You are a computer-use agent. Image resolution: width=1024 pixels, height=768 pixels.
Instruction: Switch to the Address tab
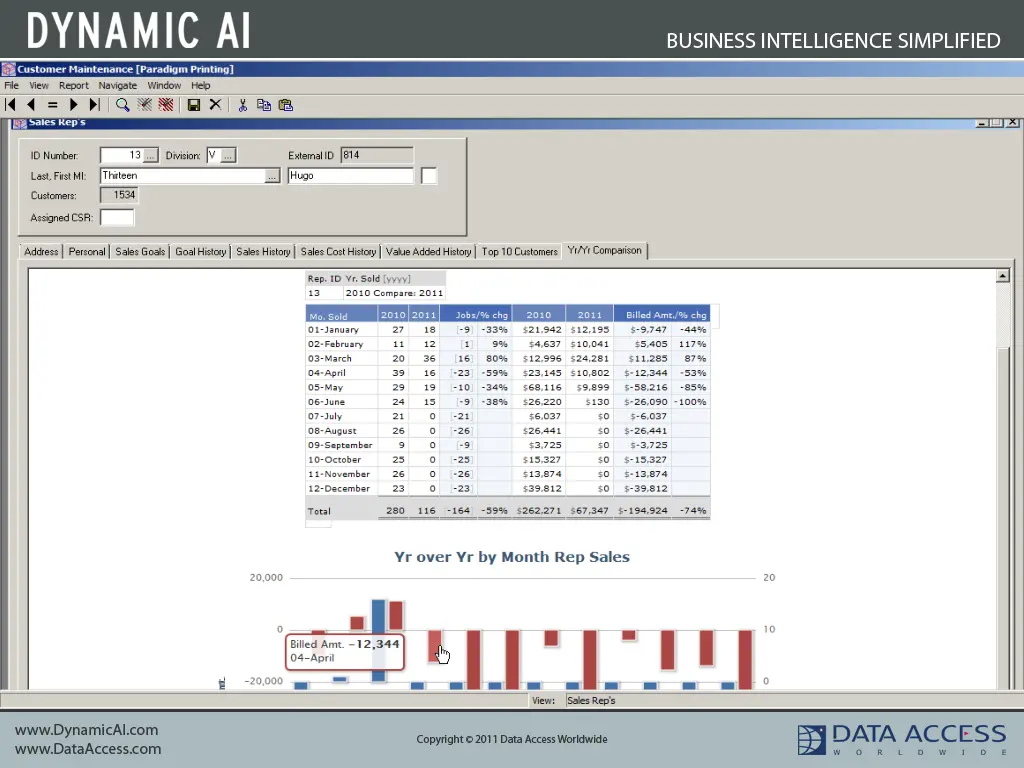(41, 251)
